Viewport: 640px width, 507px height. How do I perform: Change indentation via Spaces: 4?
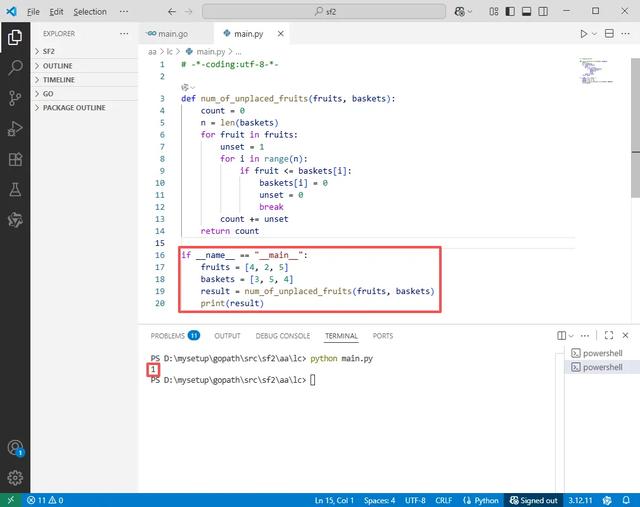(380, 500)
